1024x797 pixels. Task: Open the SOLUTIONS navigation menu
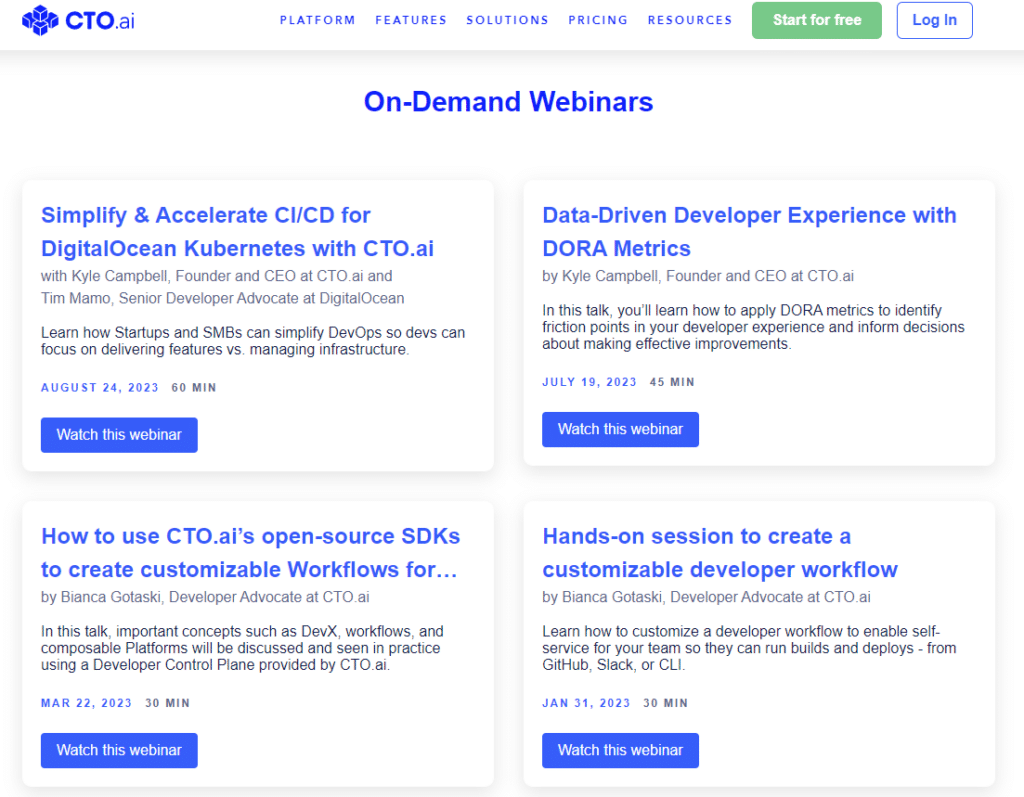(507, 20)
